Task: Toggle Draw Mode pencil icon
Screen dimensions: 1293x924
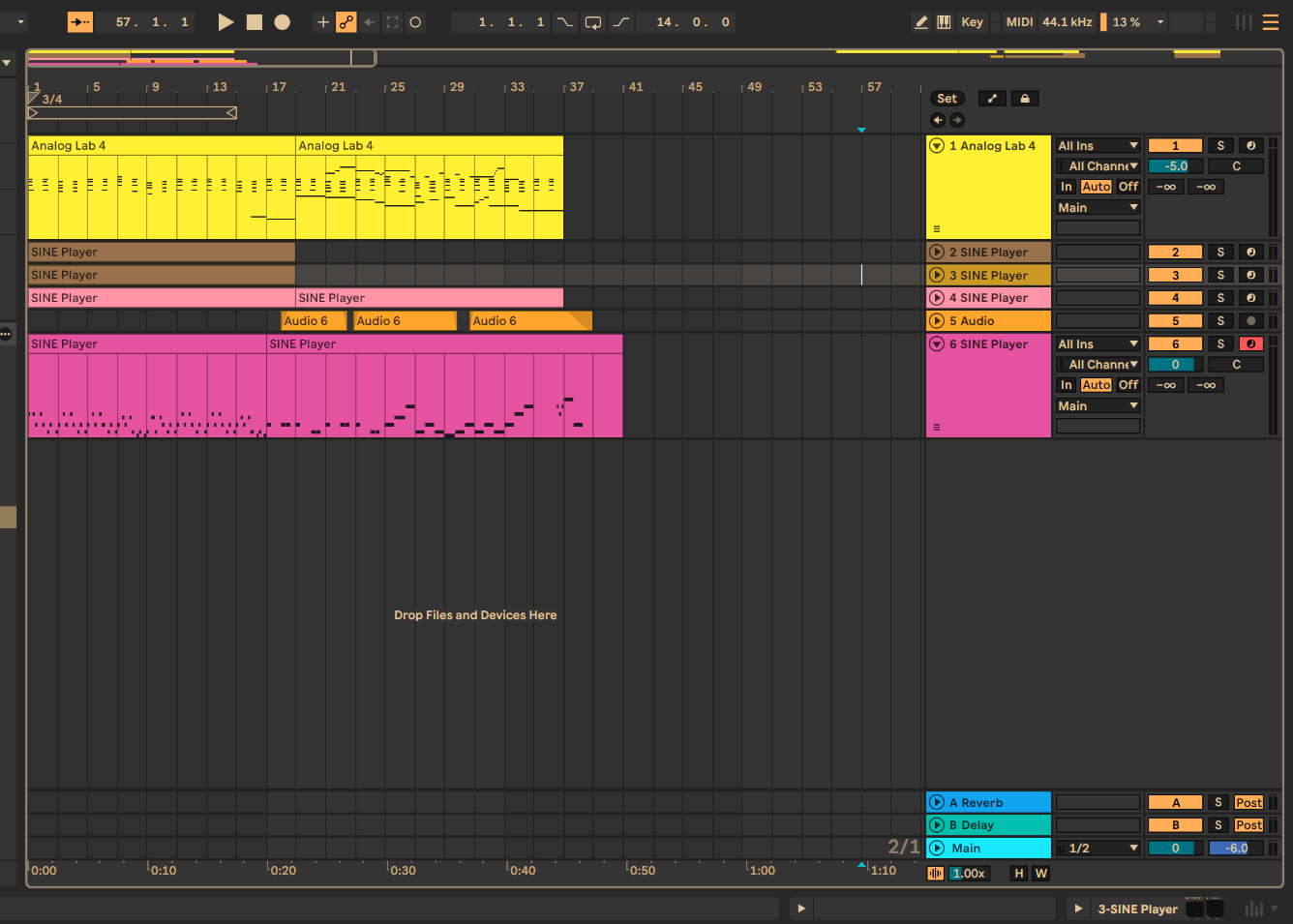Action: [x=920, y=21]
